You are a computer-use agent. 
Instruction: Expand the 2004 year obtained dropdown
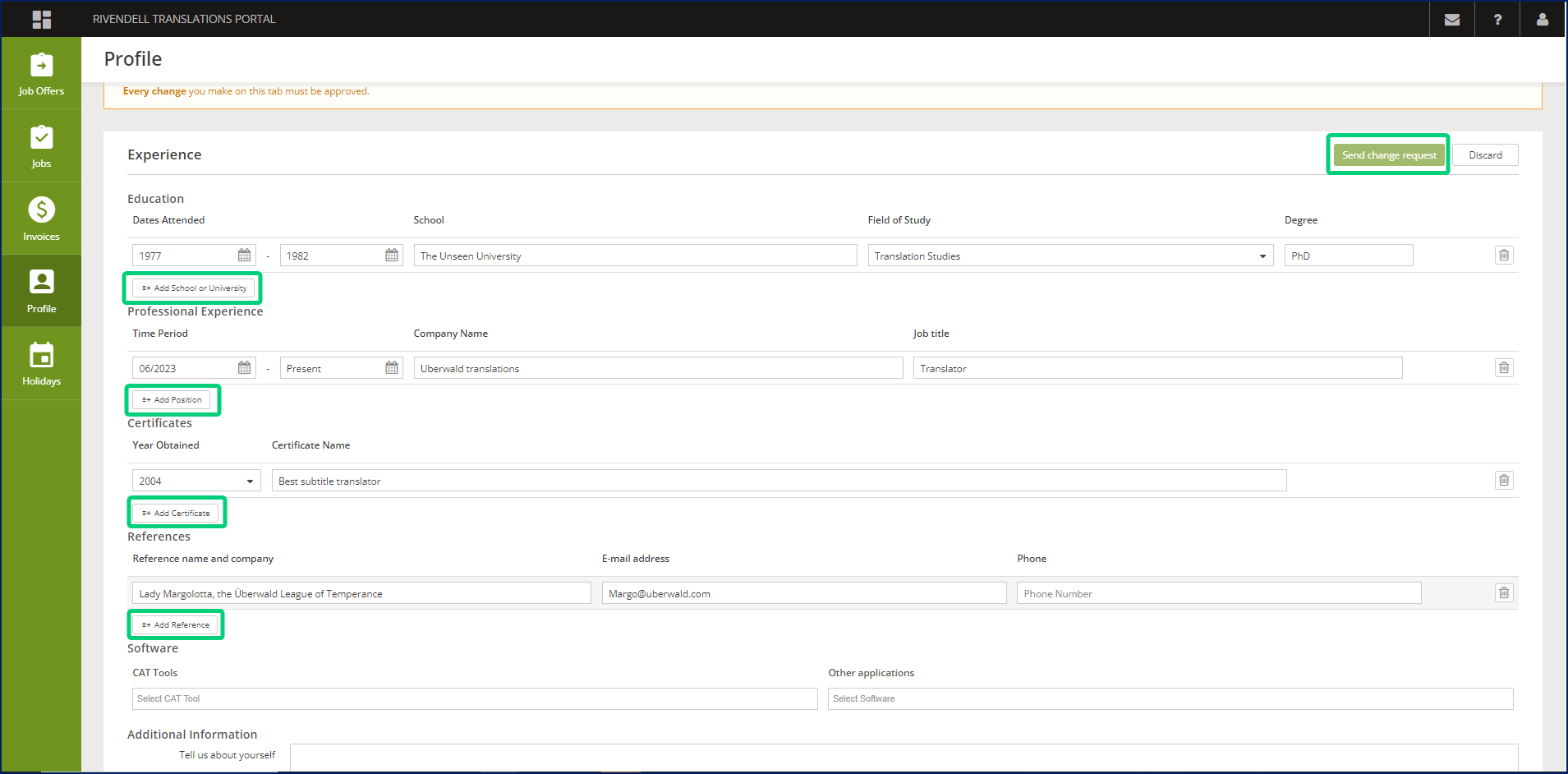196,481
